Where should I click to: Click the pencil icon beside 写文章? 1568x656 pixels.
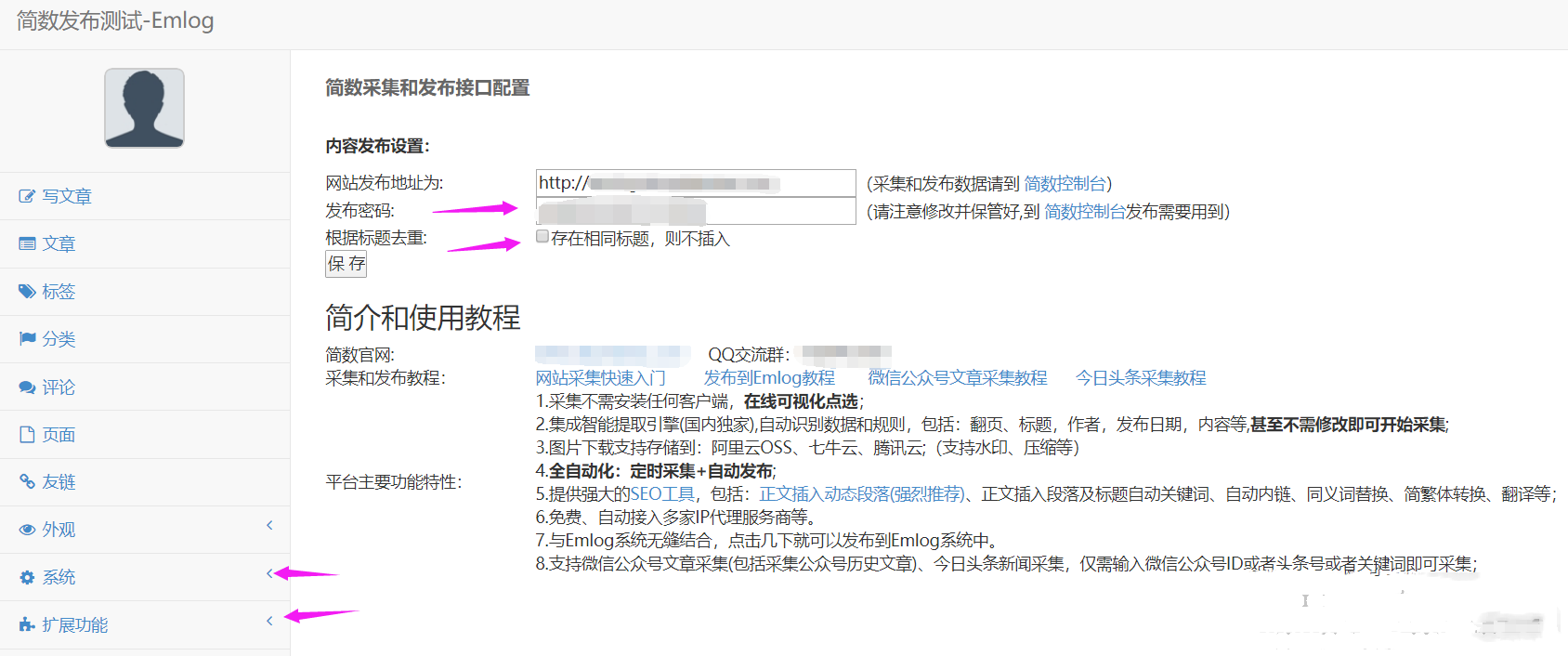[27, 196]
